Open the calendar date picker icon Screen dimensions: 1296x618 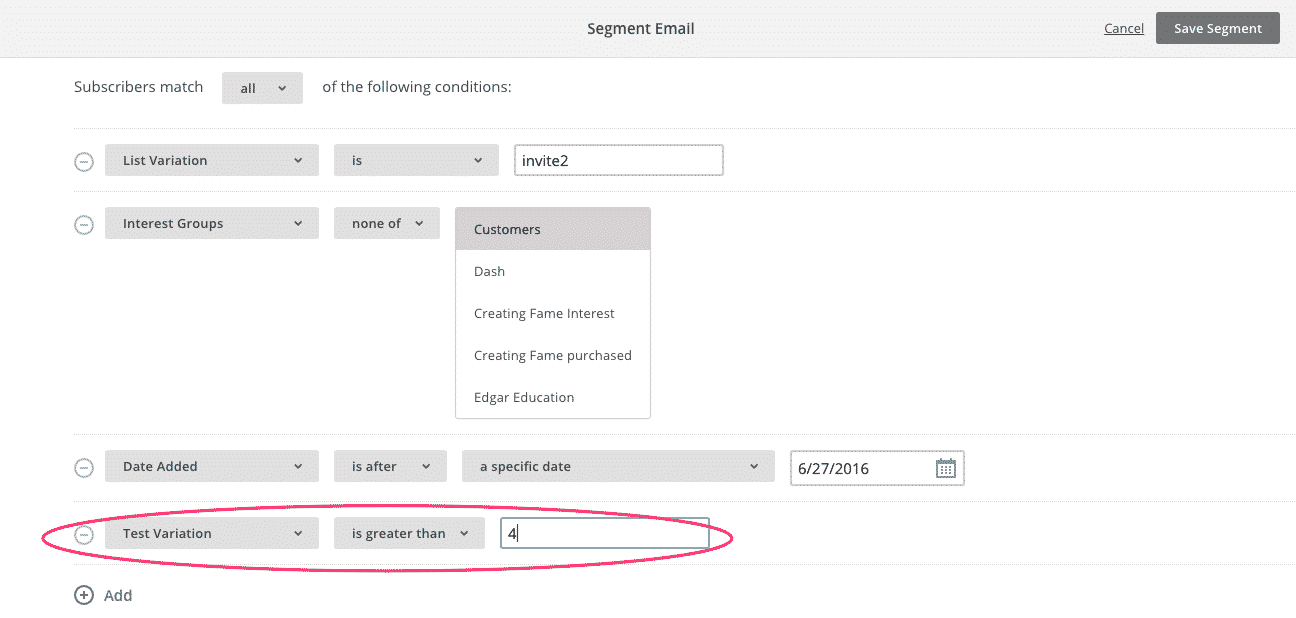click(945, 468)
